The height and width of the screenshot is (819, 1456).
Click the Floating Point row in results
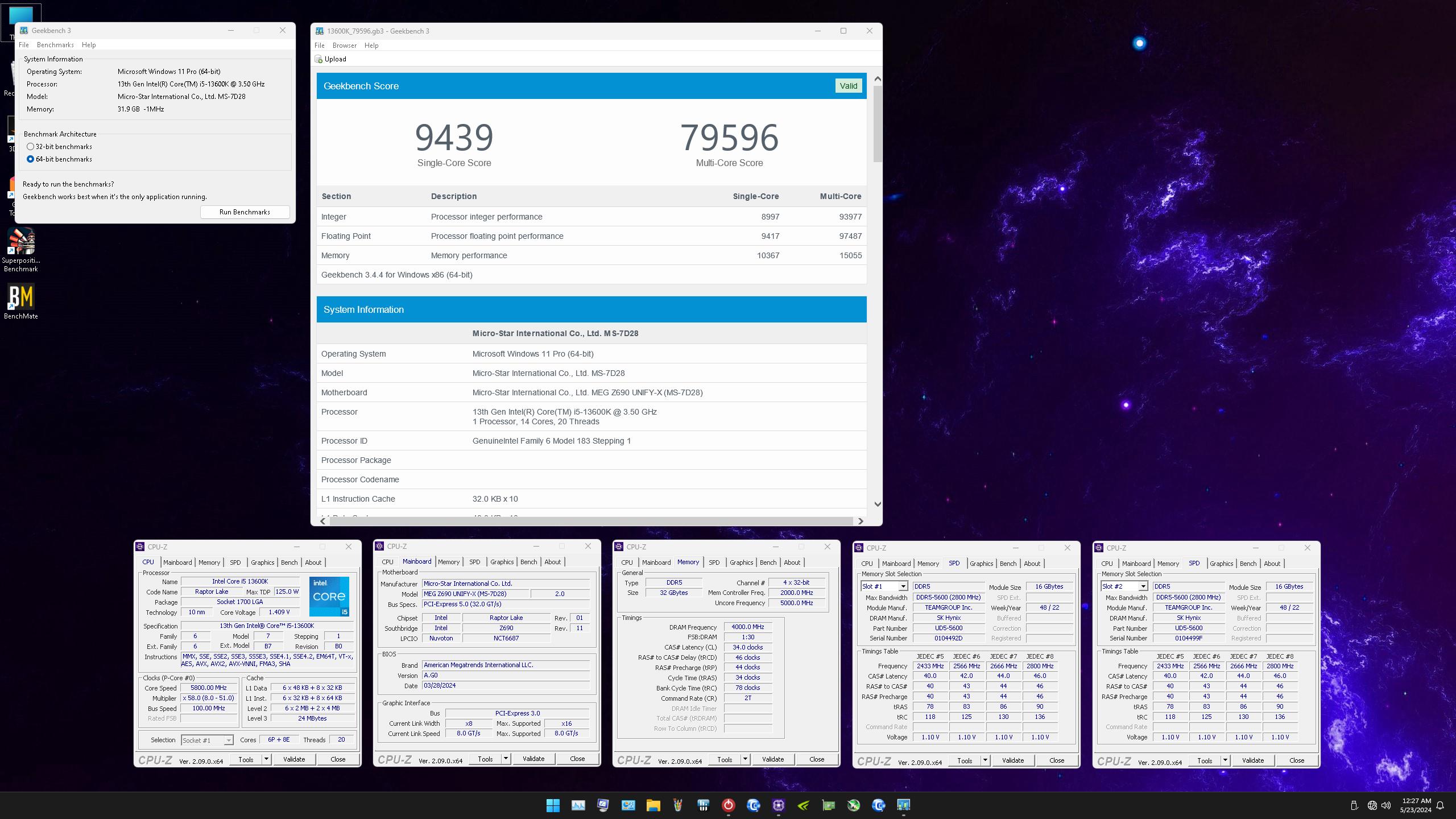click(591, 236)
